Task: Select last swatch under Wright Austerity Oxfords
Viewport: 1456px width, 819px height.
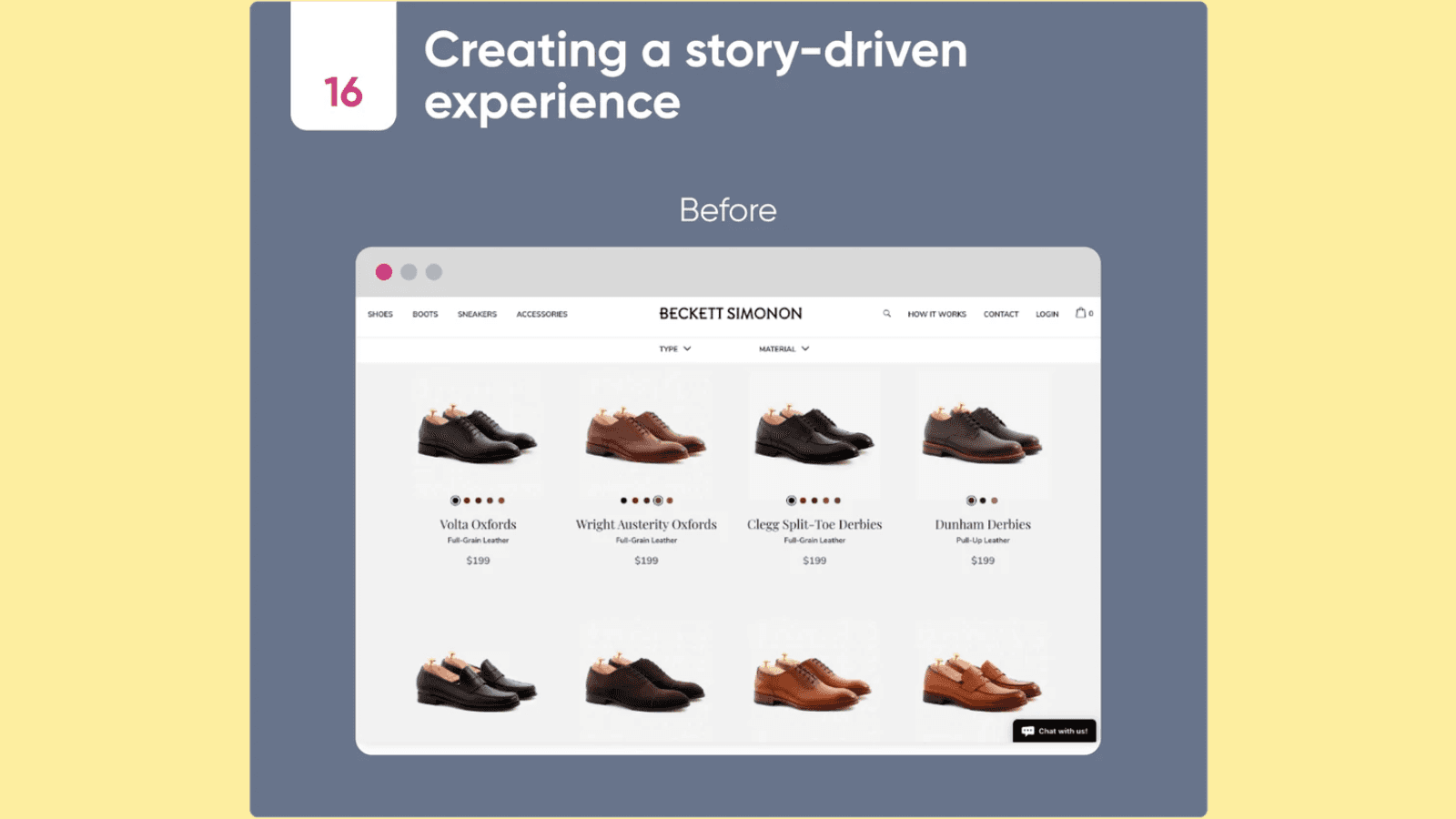Action: 670,500
